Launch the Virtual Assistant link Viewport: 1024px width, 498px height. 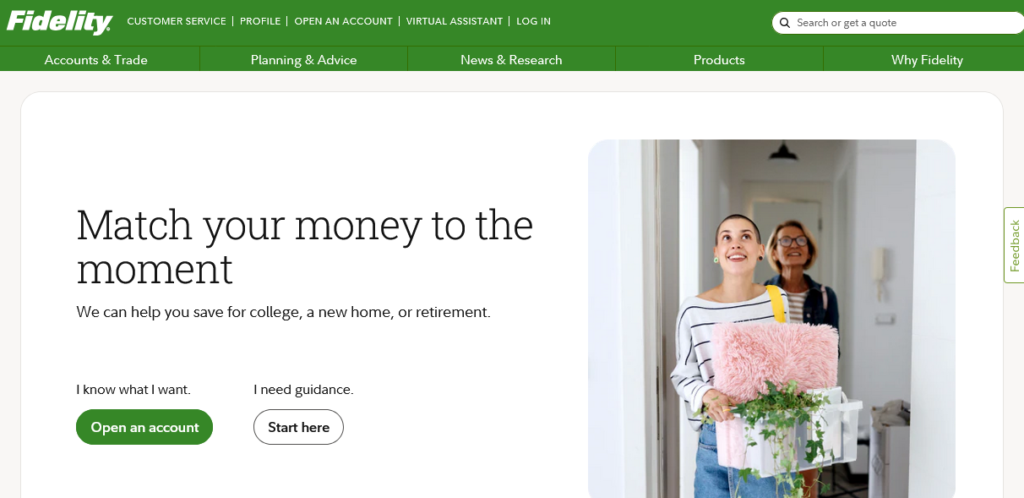455,22
